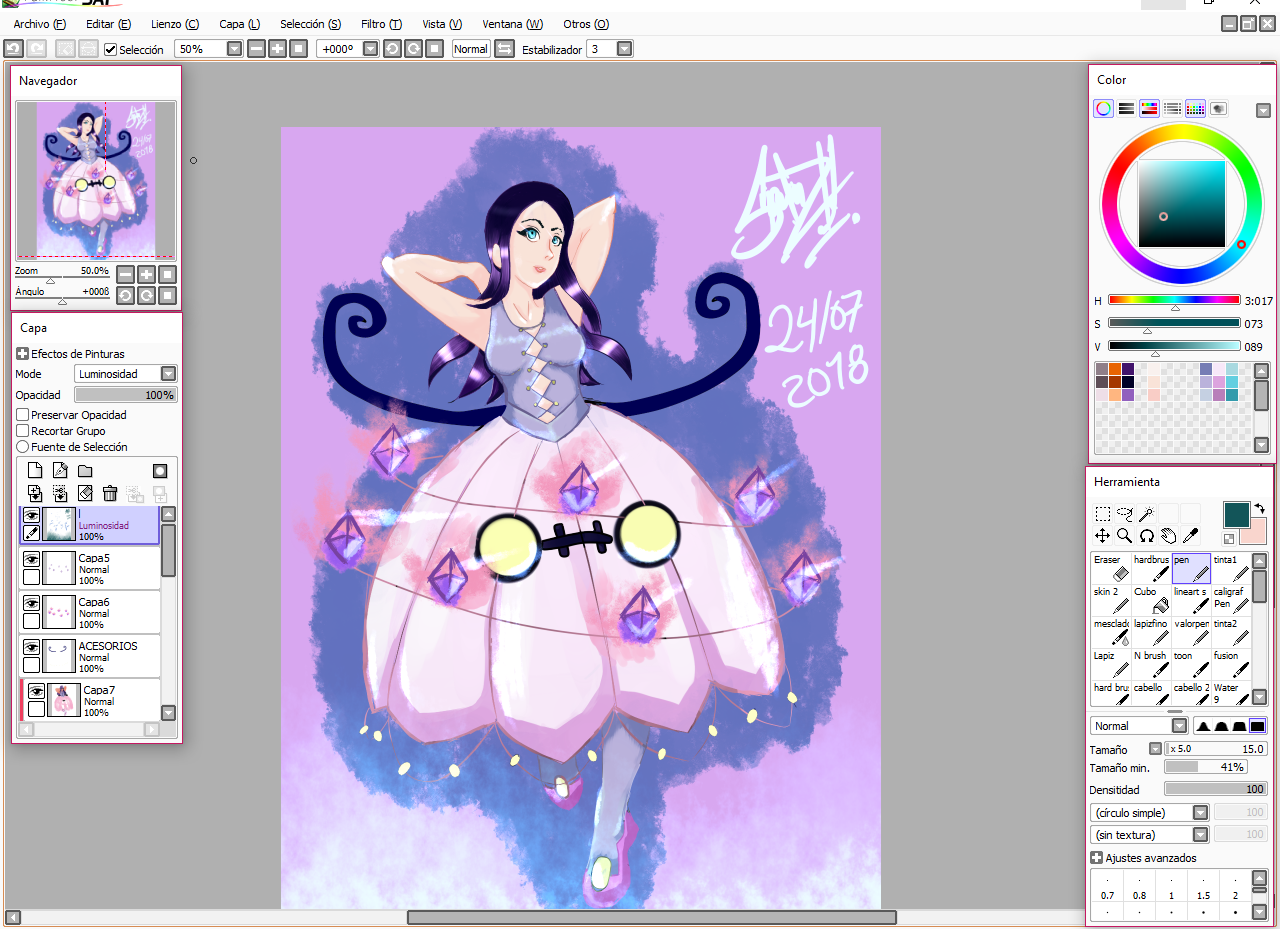Screen dimensions: 1280x929
Task: Choose the skin 2 brush preset
Action: pos(1110,600)
